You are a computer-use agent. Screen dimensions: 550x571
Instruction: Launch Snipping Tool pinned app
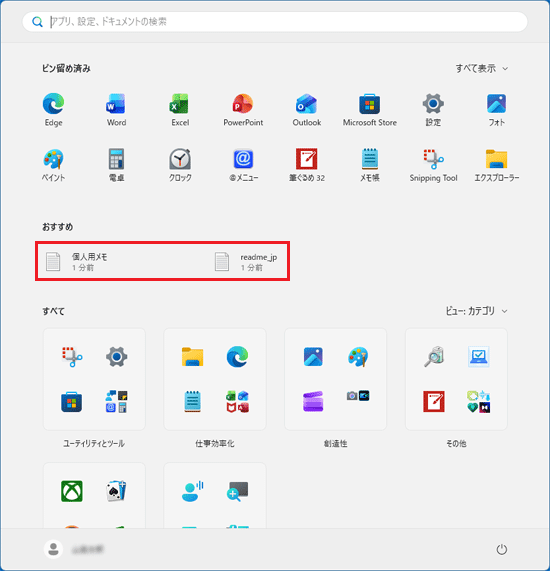coord(433,165)
